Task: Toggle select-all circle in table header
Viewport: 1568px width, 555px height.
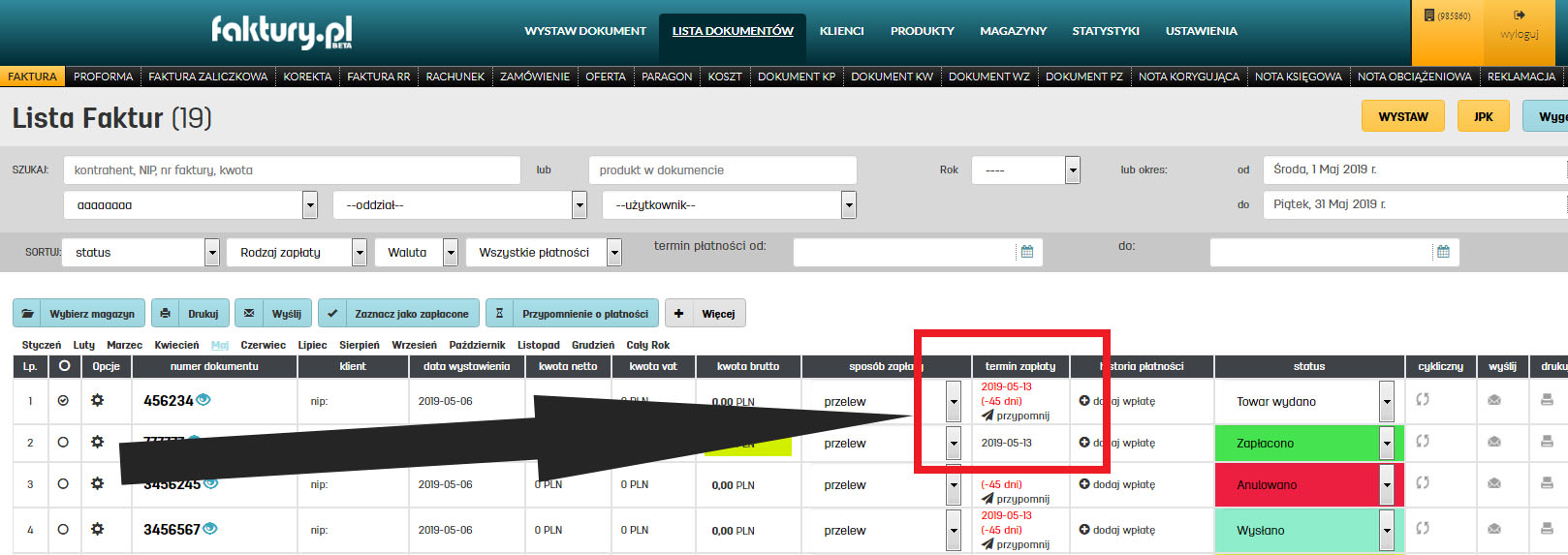Action: [x=64, y=366]
